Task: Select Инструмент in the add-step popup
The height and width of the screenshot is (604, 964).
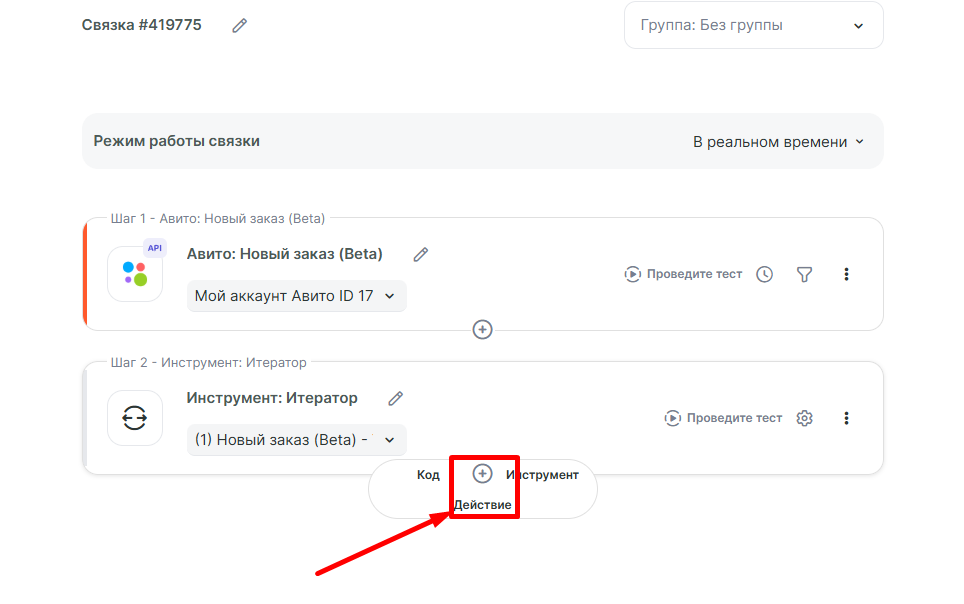Action: point(542,475)
